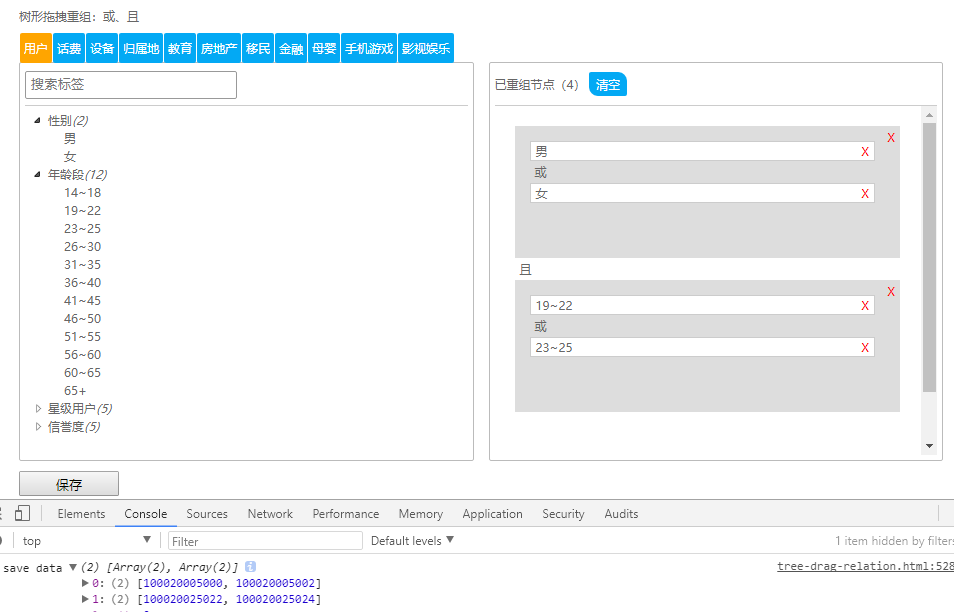Collapse the 性别 tree node
The width and height of the screenshot is (954, 612).
37,120
